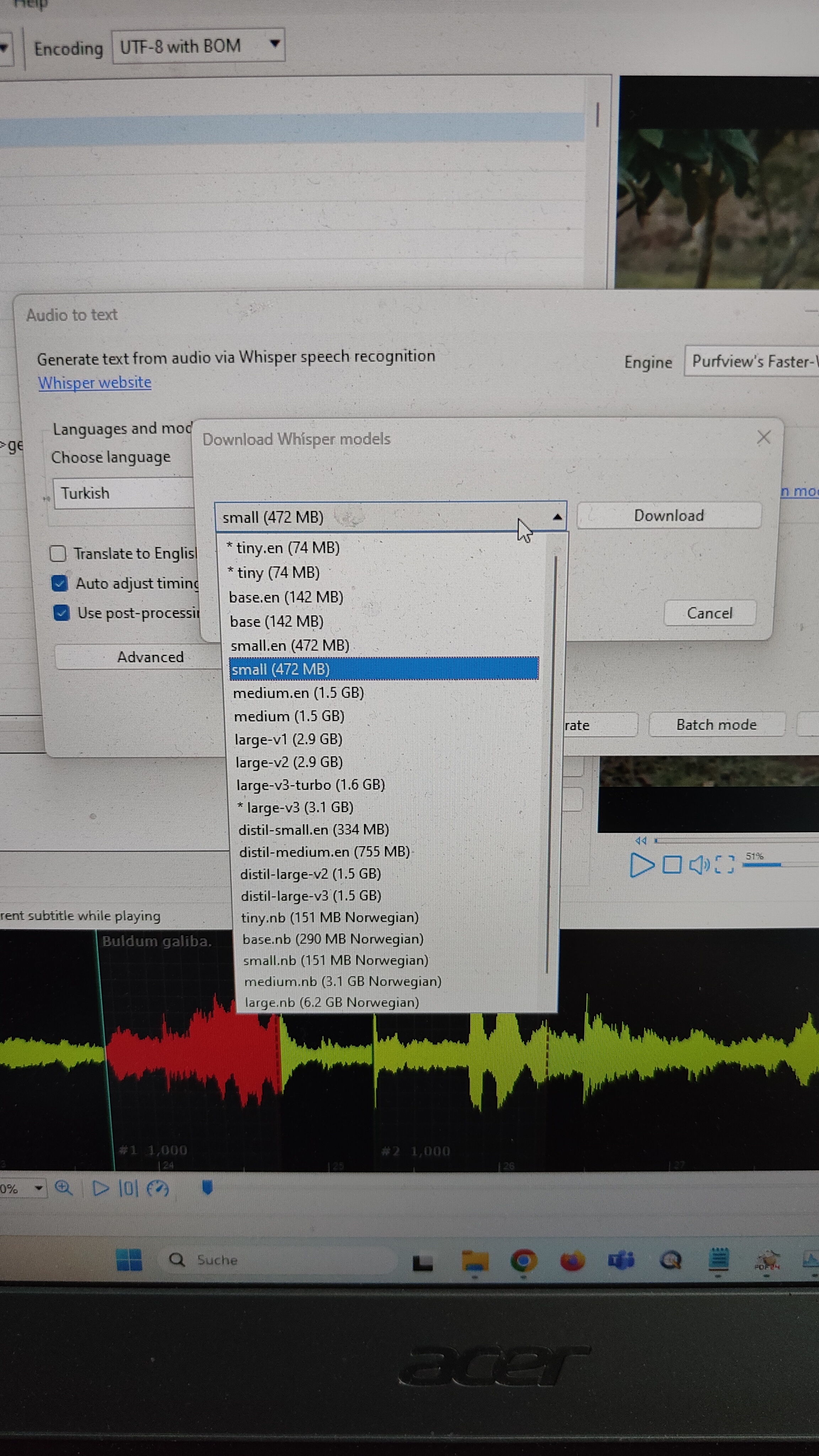The width and height of the screenshot is (819, 1456).
Task: Click the Download button
Action: point(669,515)
